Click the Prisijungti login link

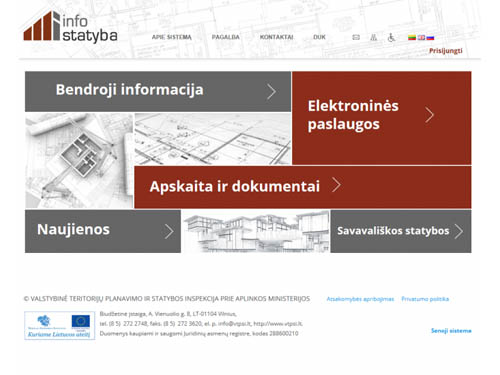tap(446, 51)
